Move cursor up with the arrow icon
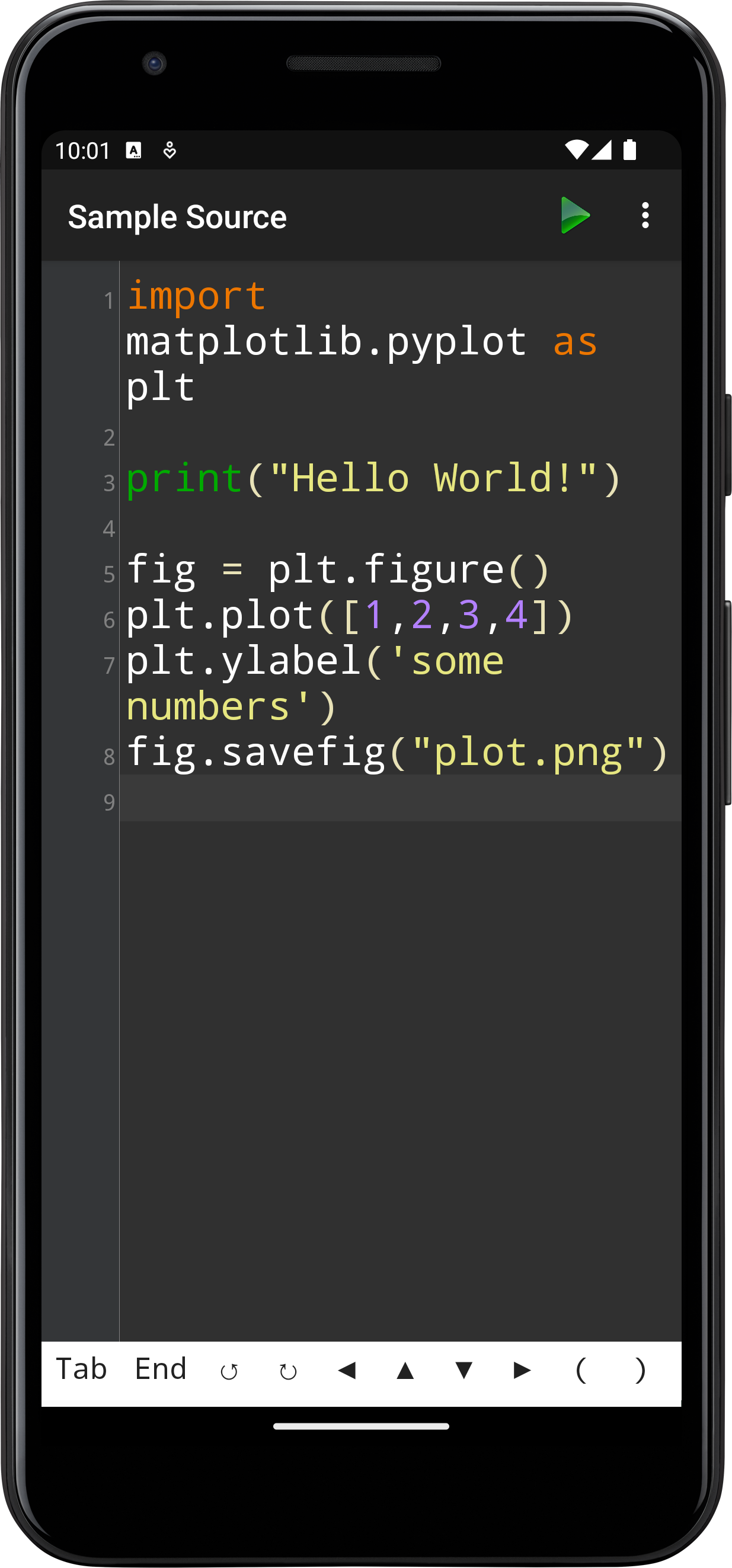Viewport: 732px width, 1568px height. click(x=405, y=1369)
